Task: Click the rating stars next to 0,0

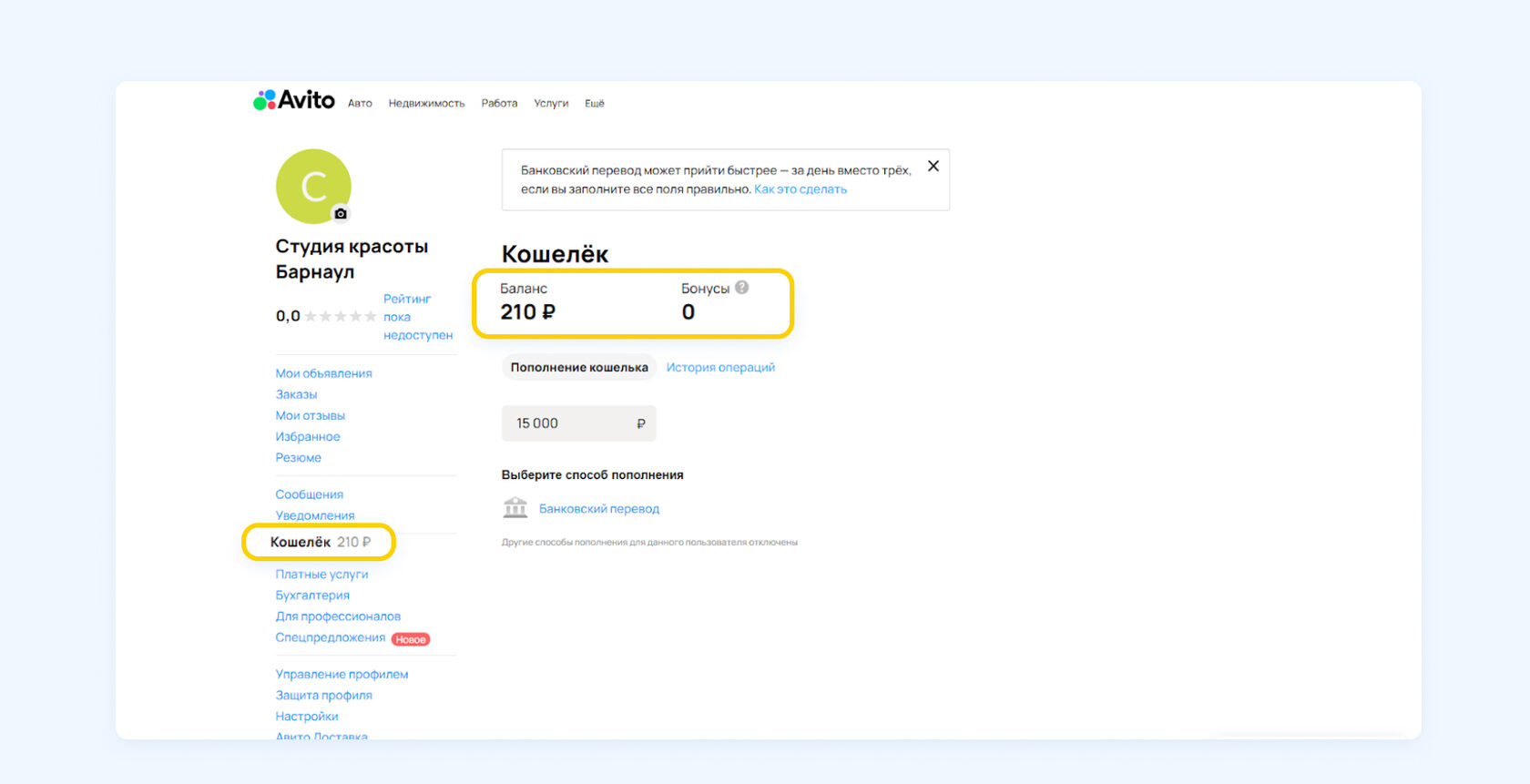Action: 341,316
